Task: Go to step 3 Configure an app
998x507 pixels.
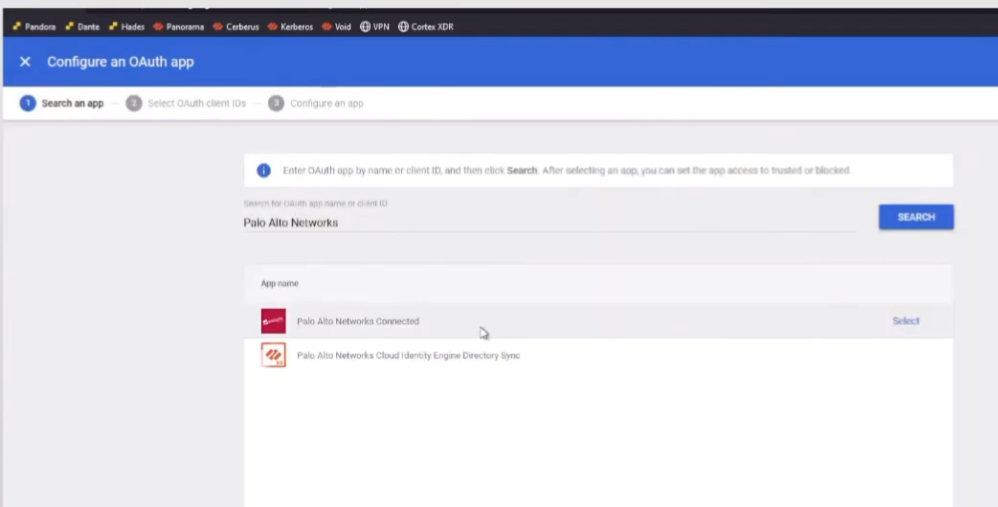Action: tap(316, 103)
